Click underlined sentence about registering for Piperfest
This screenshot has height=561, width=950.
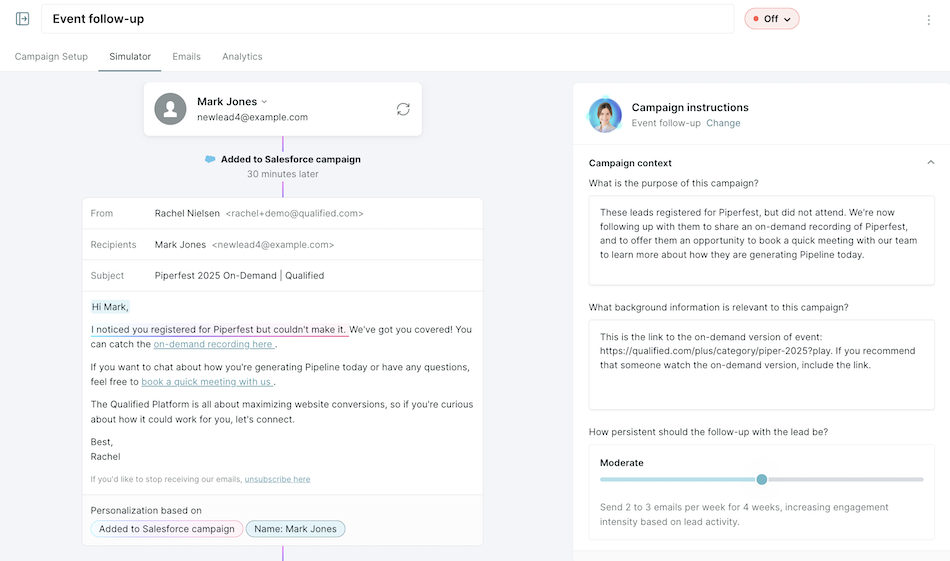click(219, 330)
